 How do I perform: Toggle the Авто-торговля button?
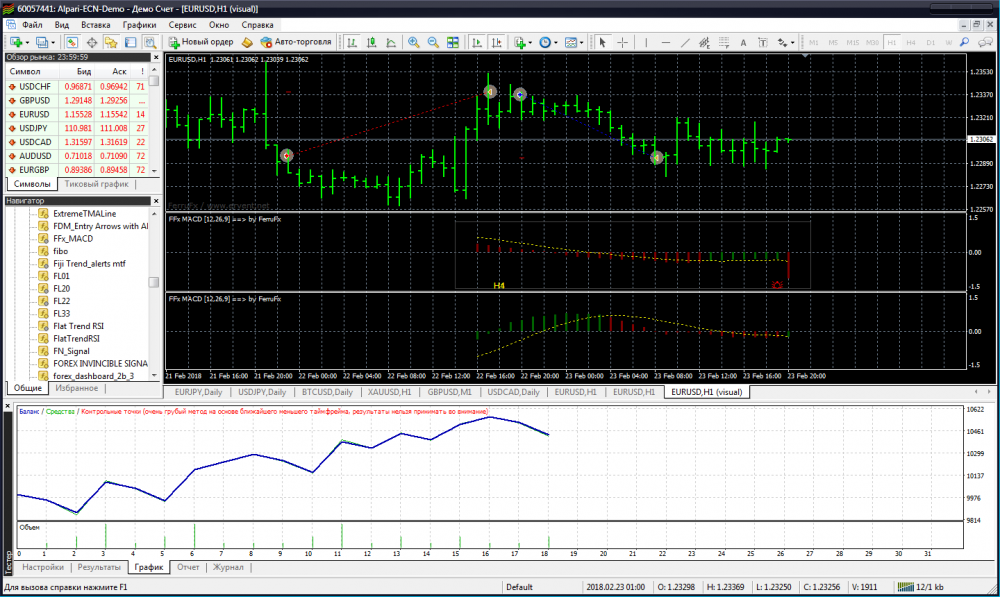(295, 42)
